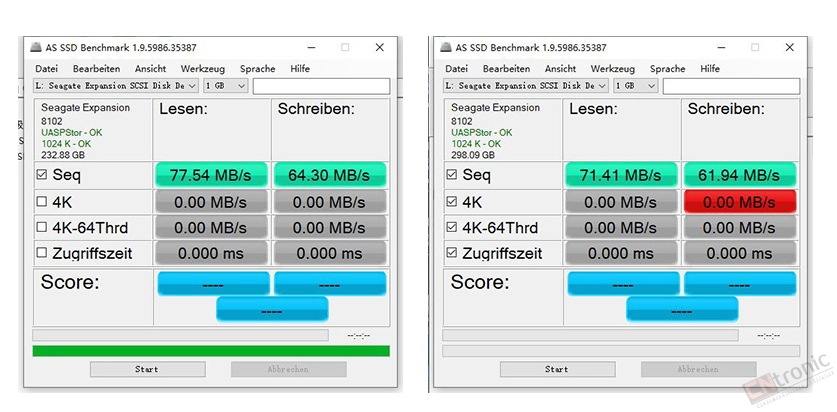Click the AS SSD Benchmark title icon in right window
837x412 pixels.
pos(446,47)
